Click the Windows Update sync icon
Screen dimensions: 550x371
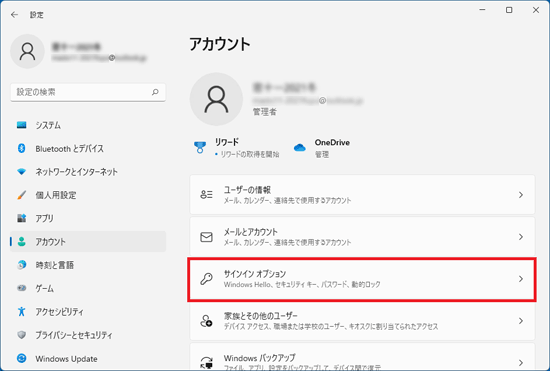tap(21, 358)
